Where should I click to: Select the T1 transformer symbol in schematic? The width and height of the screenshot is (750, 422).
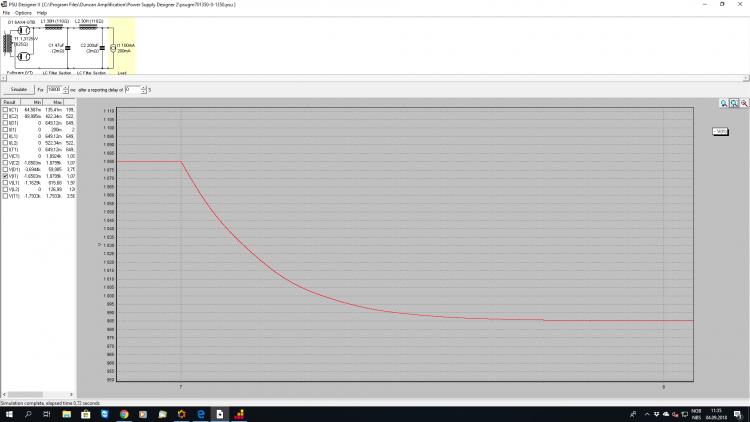[8, 43]
